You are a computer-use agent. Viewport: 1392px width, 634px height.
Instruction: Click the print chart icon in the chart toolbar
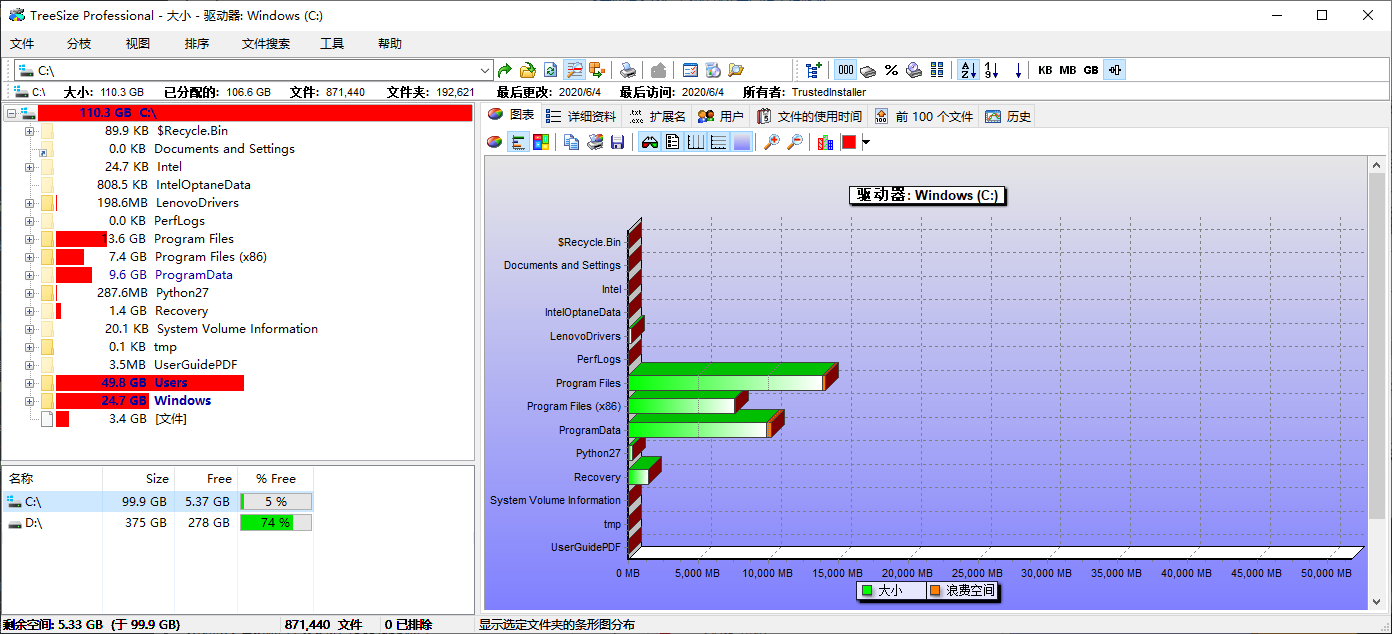(595, 142)
